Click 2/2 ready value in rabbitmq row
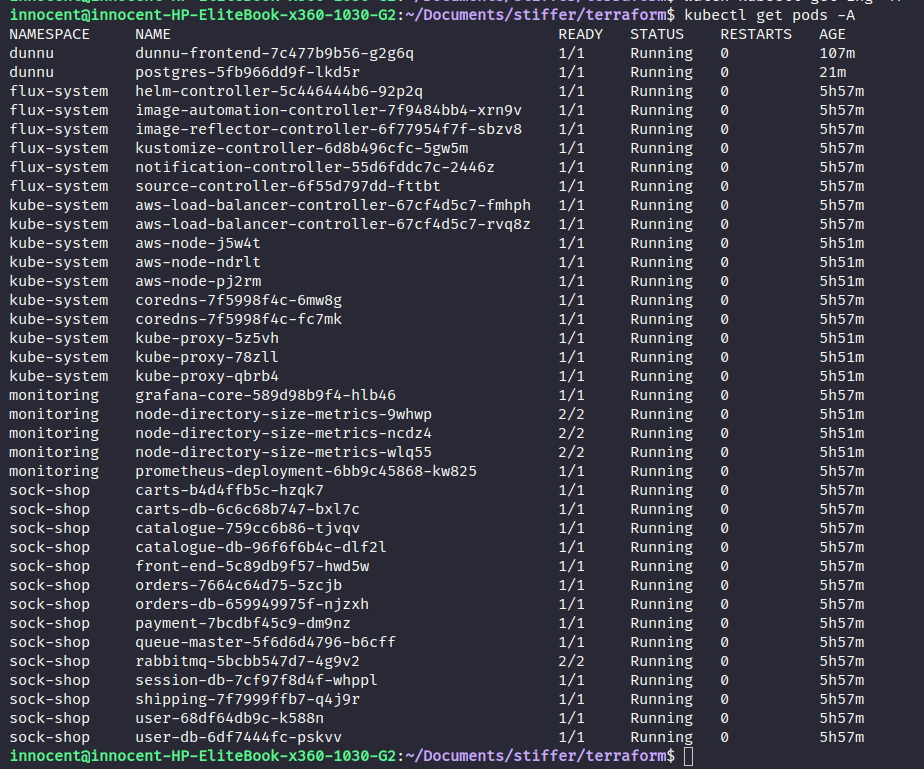Viewport: 924px width, 769px height. [572, 661]
